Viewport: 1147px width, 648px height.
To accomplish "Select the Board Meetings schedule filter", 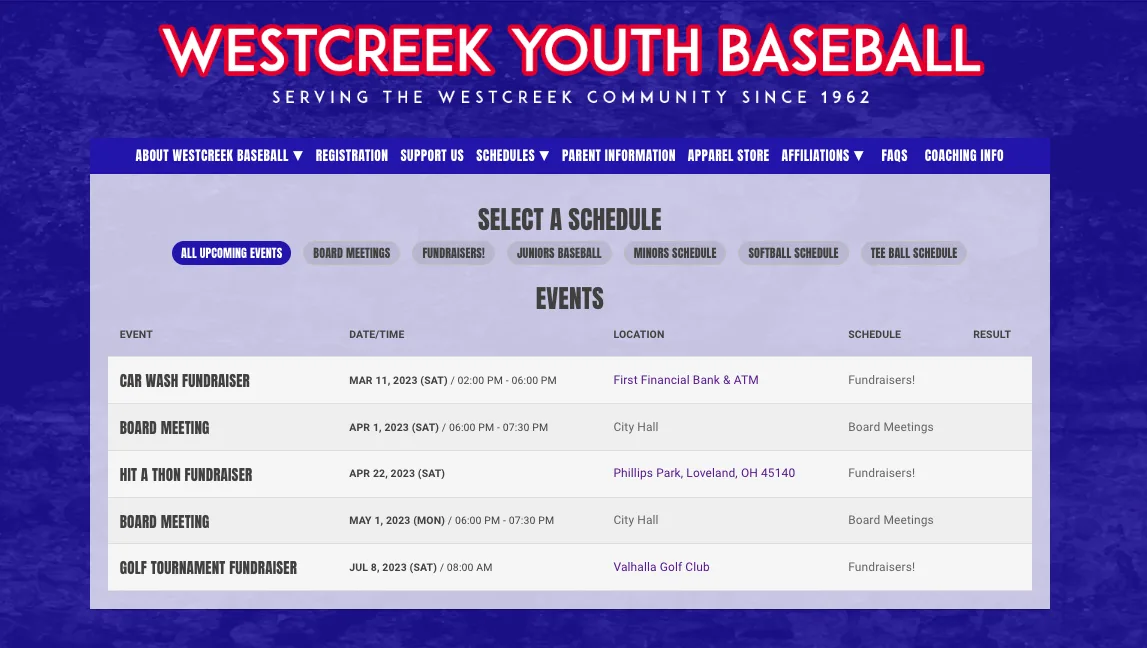I will (351, 253).
